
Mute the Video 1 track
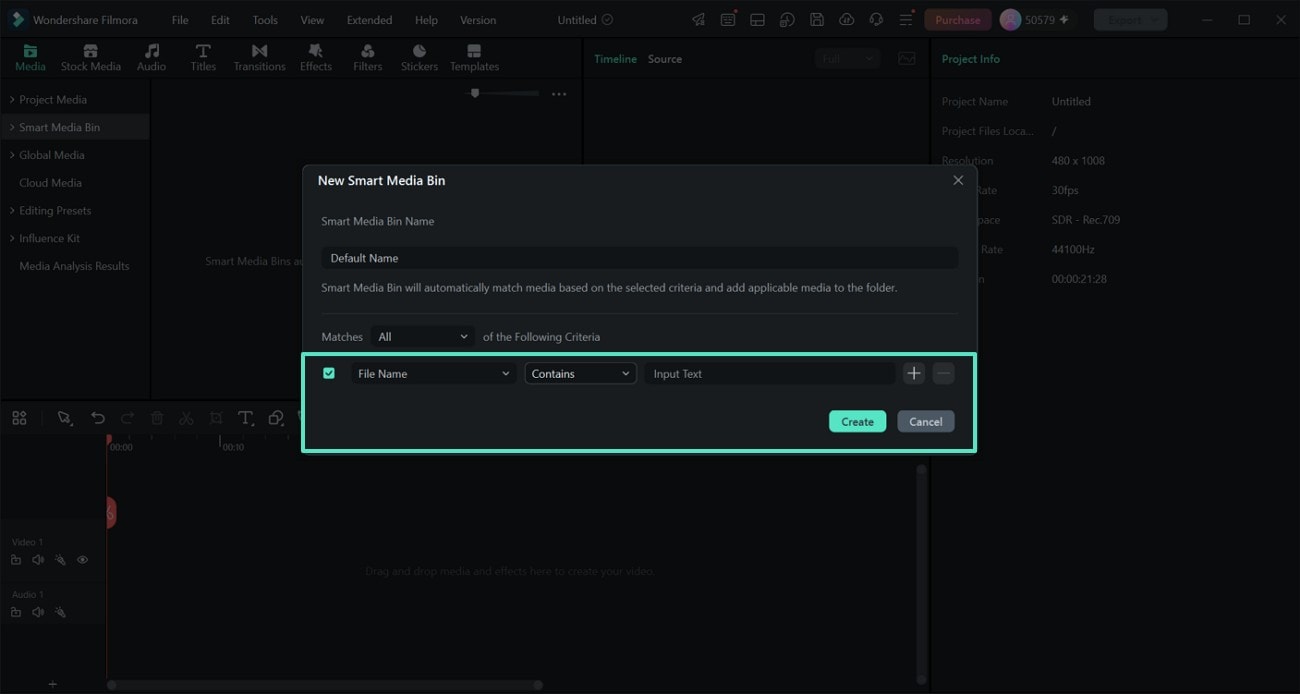(x=38, y=560)
